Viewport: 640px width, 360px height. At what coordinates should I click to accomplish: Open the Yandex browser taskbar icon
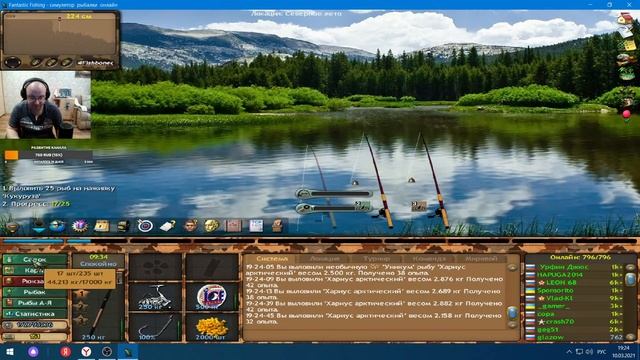86,351
